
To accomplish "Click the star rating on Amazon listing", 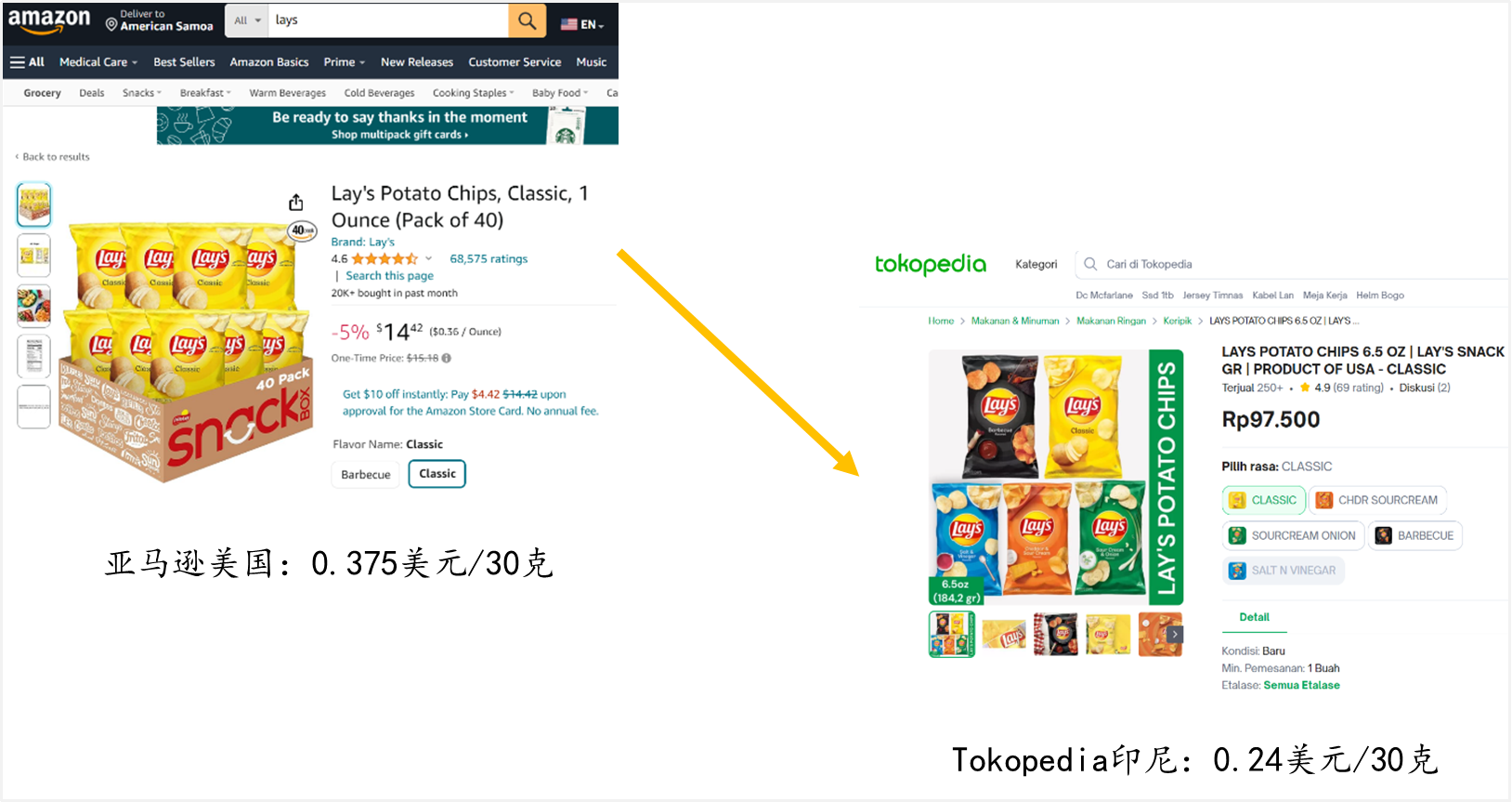I will click(x=385, y=259).
